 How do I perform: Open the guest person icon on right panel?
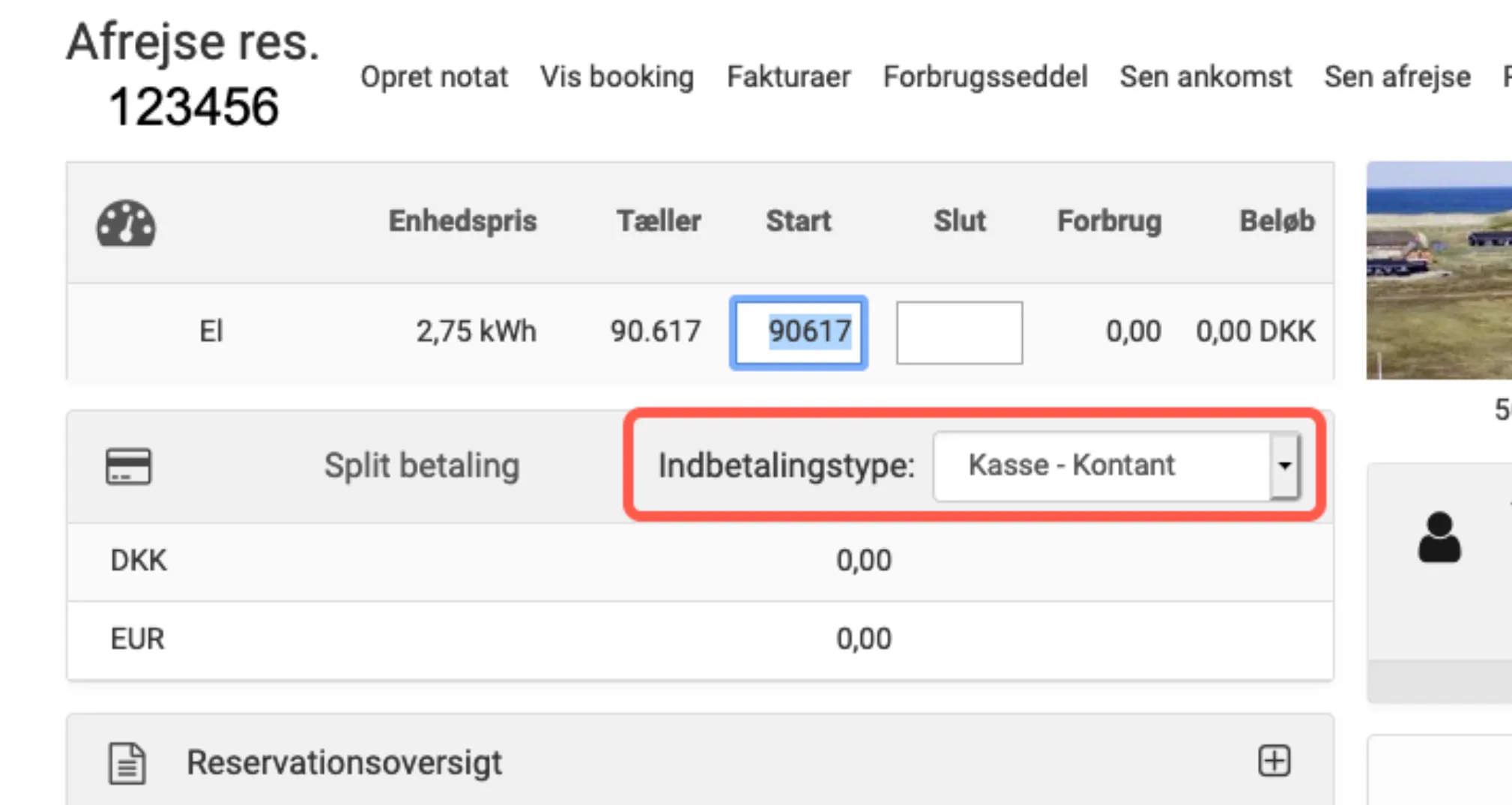1439,538
